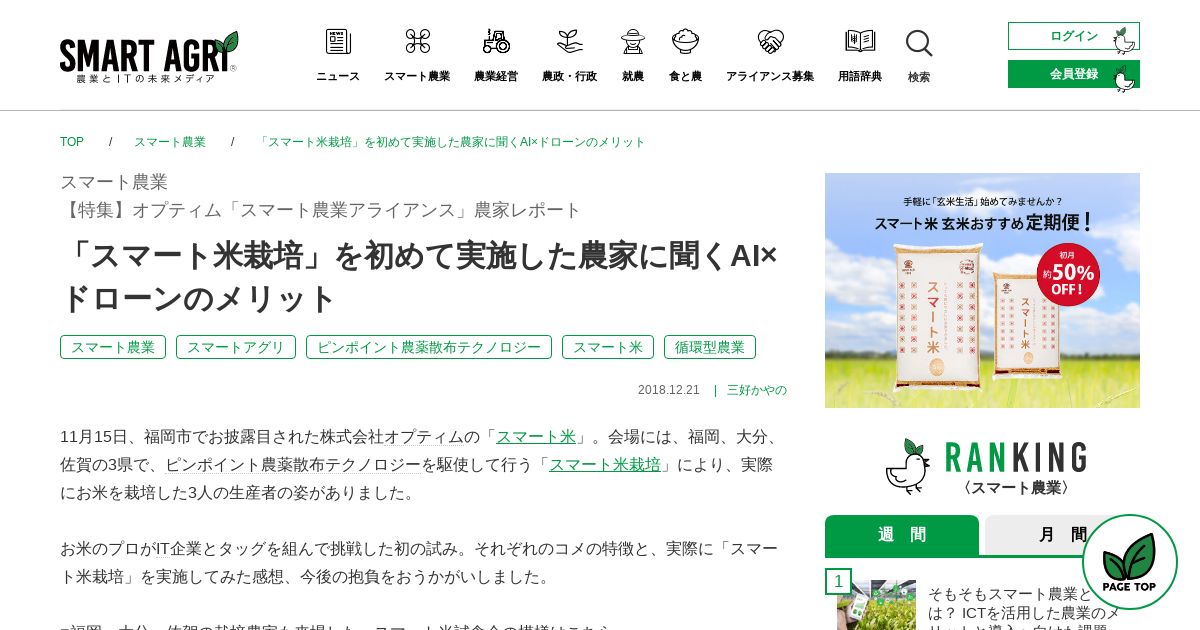1200x630 pixels.
Task: Open ranking article そもそもスマート農業とは
Action: coord(1025,607)
